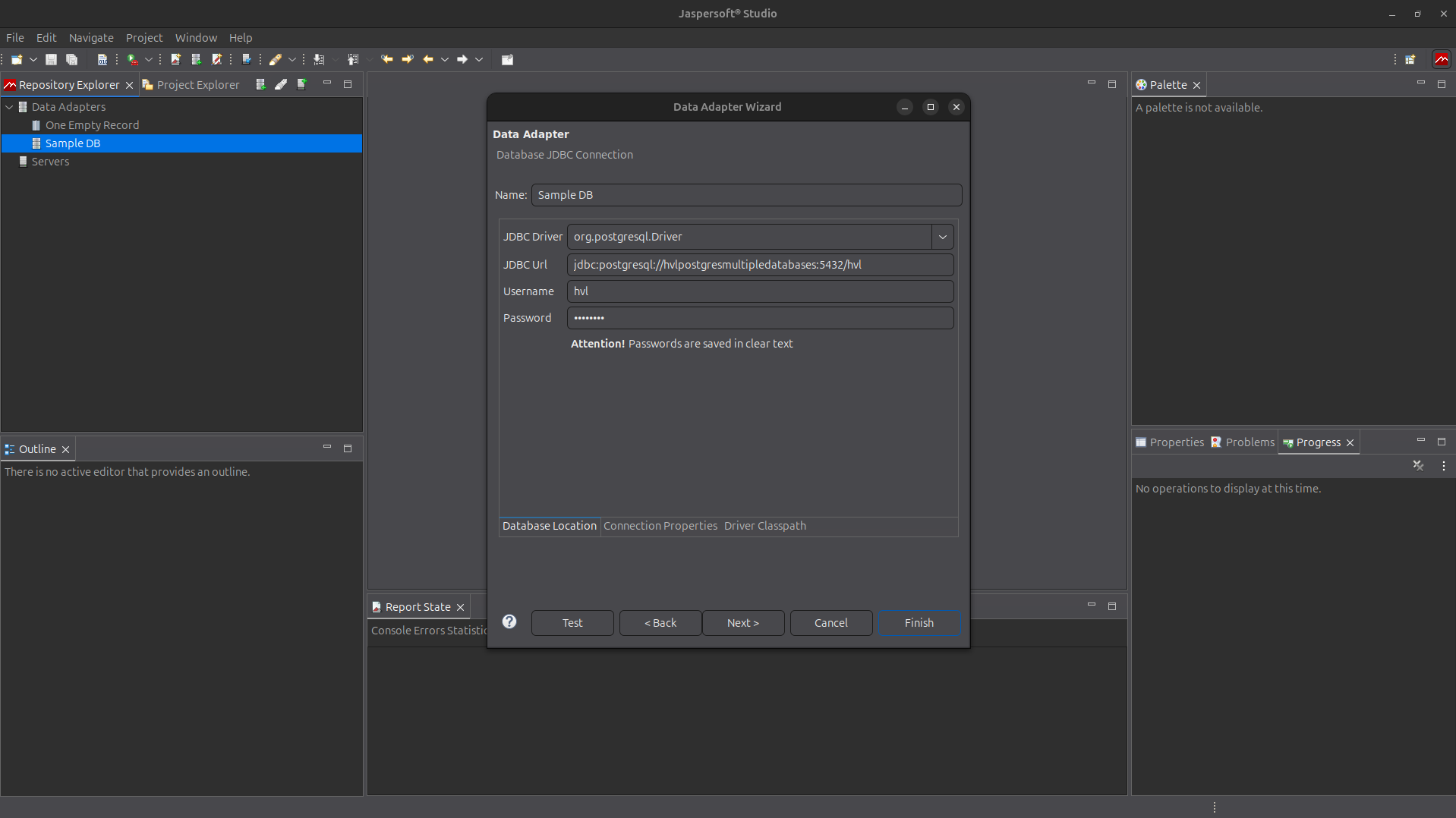This screenshot has height=818, width=1456.
Task: Click the add server icon in Repository Explorer
Action: tap(302, 84)
